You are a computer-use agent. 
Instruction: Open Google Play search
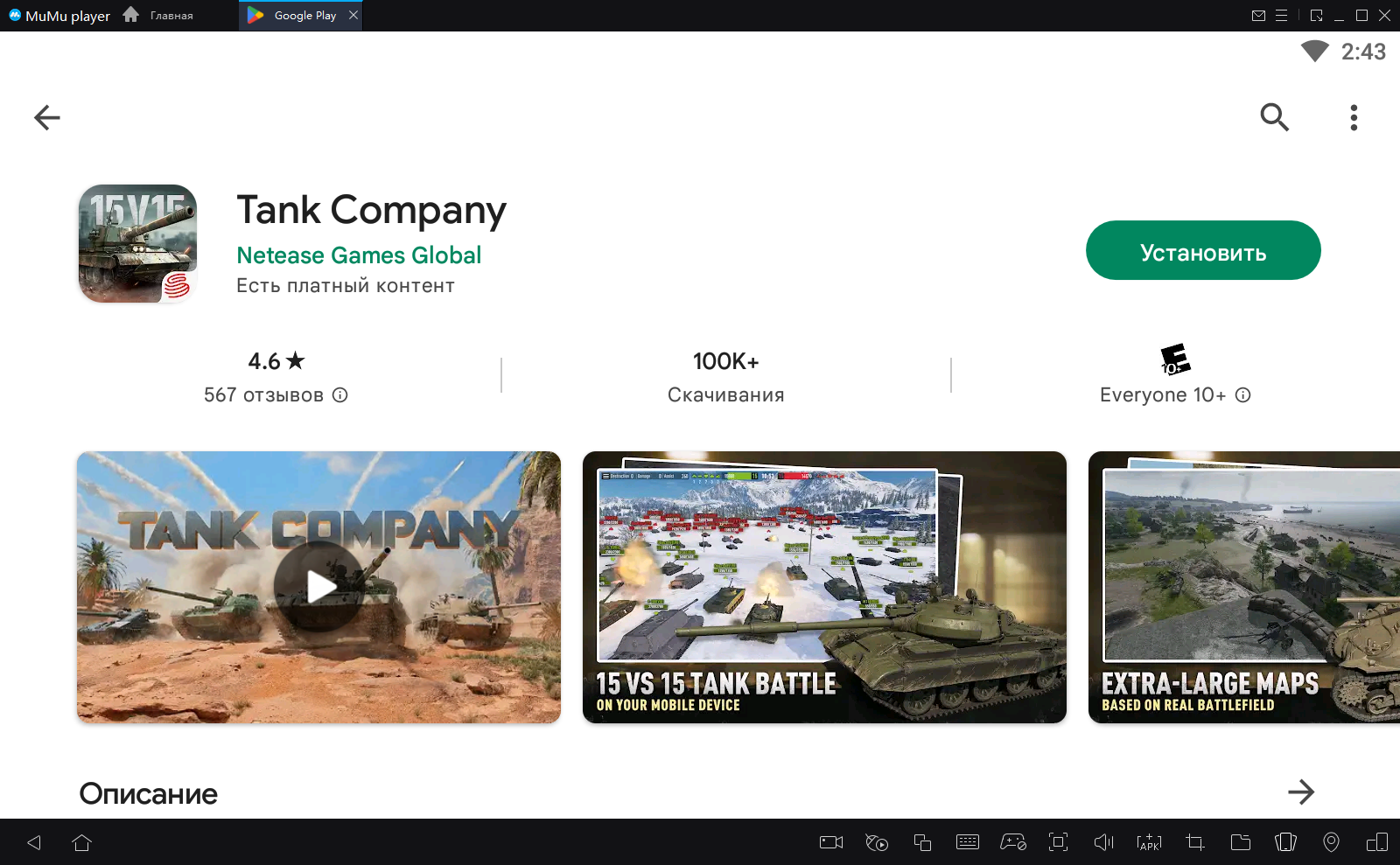1274,117
